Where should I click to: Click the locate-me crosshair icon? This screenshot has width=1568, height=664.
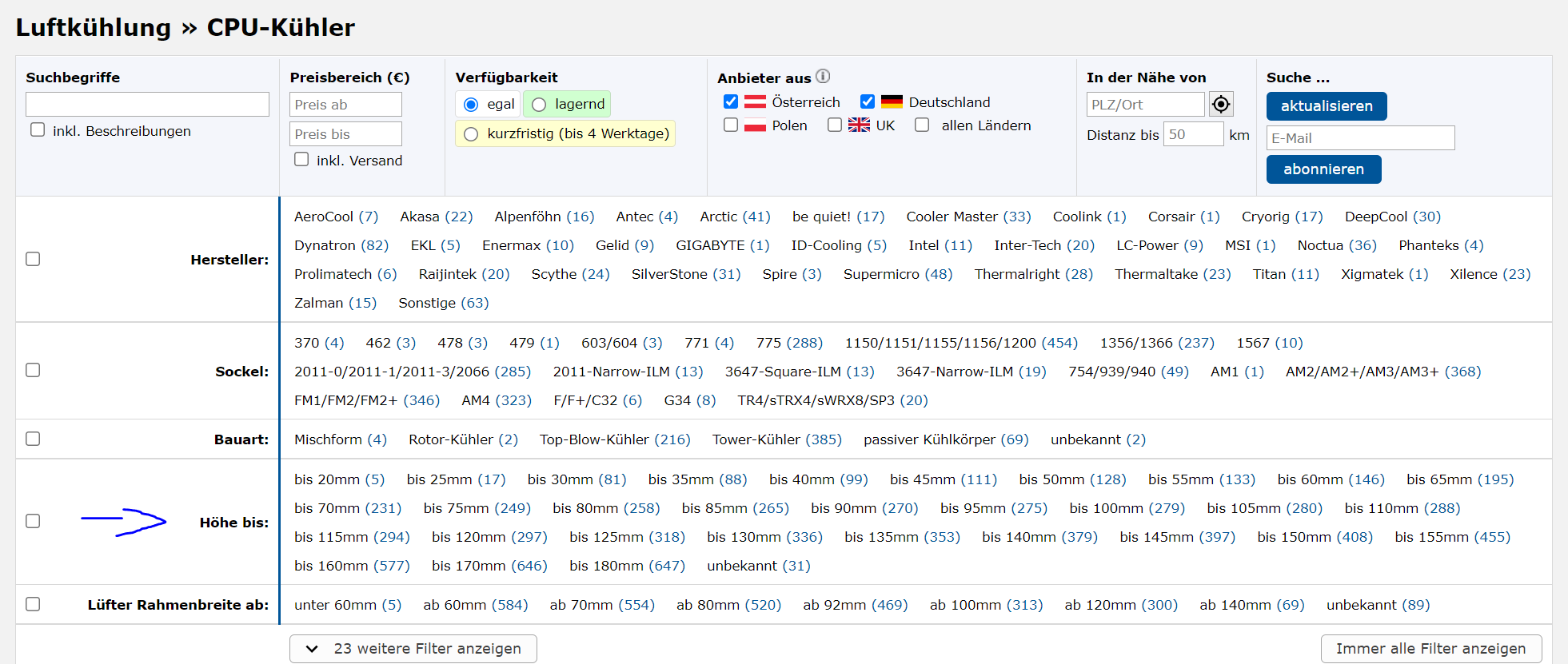coord(1221,104)
